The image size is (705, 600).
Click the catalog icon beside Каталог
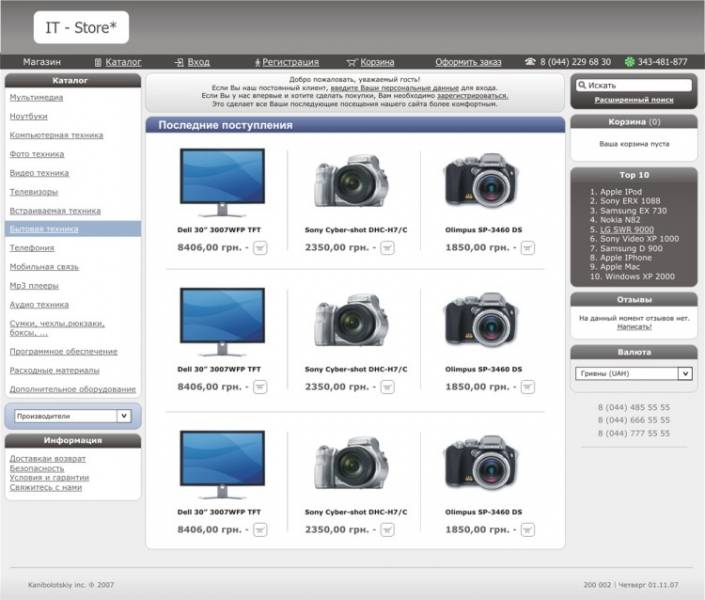[x=98, y=62]
